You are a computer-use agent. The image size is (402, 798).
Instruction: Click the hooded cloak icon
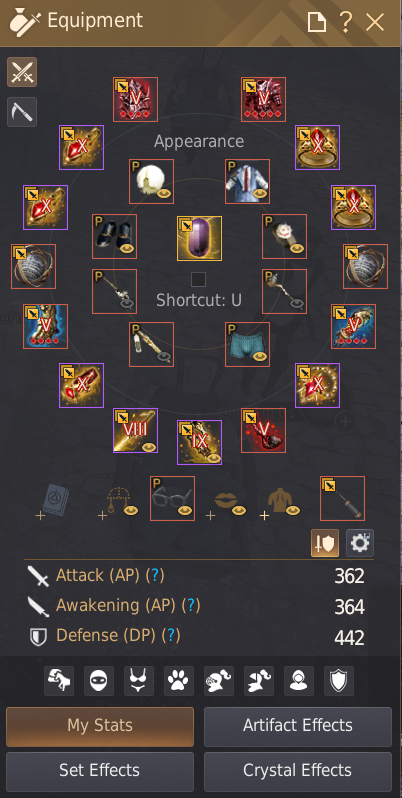[x=299, y=680]
